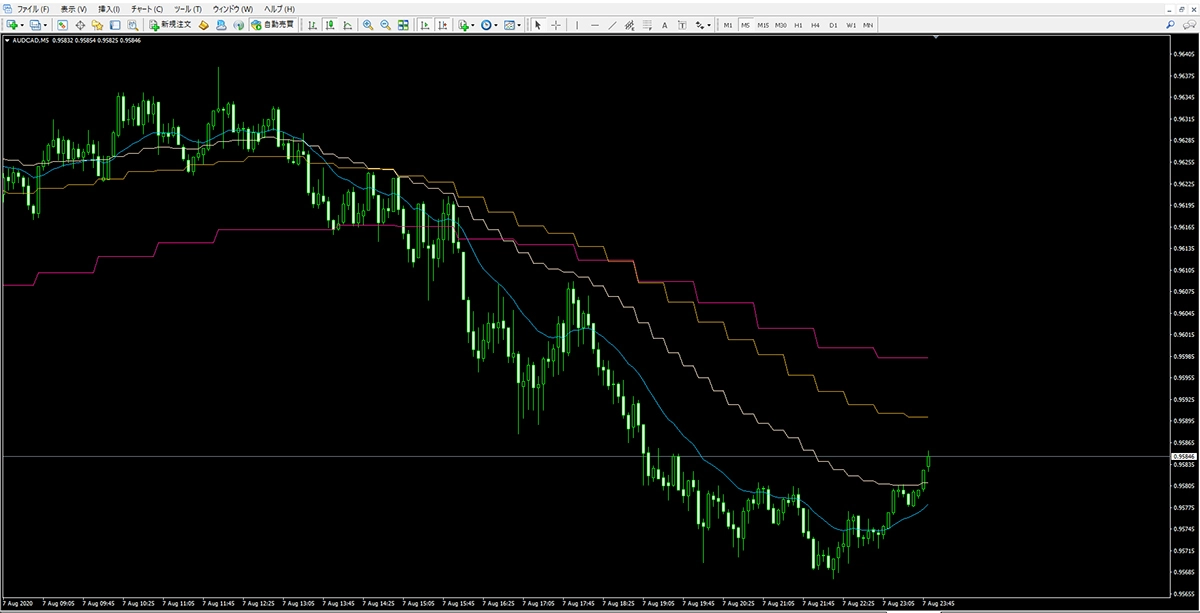Expand the profiles dropdown arrow
Image resolution: width=1200 pixels, height=613 pixels.
click(45, 24)
